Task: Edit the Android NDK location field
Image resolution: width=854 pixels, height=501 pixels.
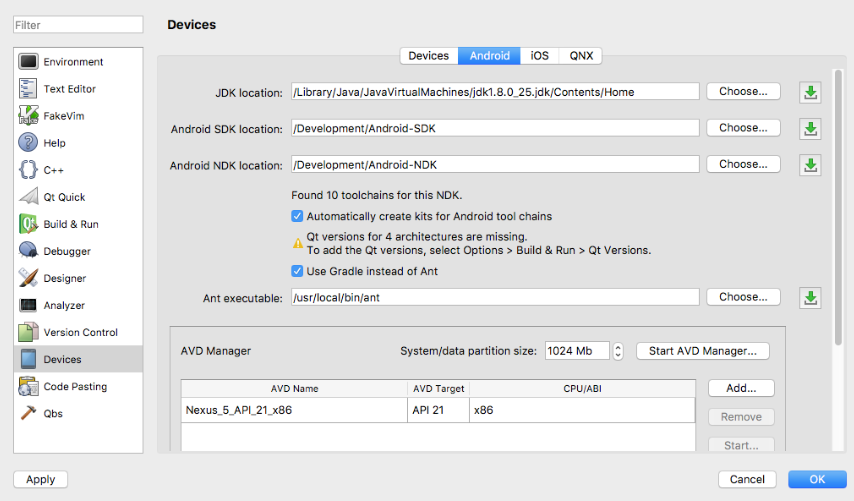Action: pyautogui.click(x=495, y=164)
